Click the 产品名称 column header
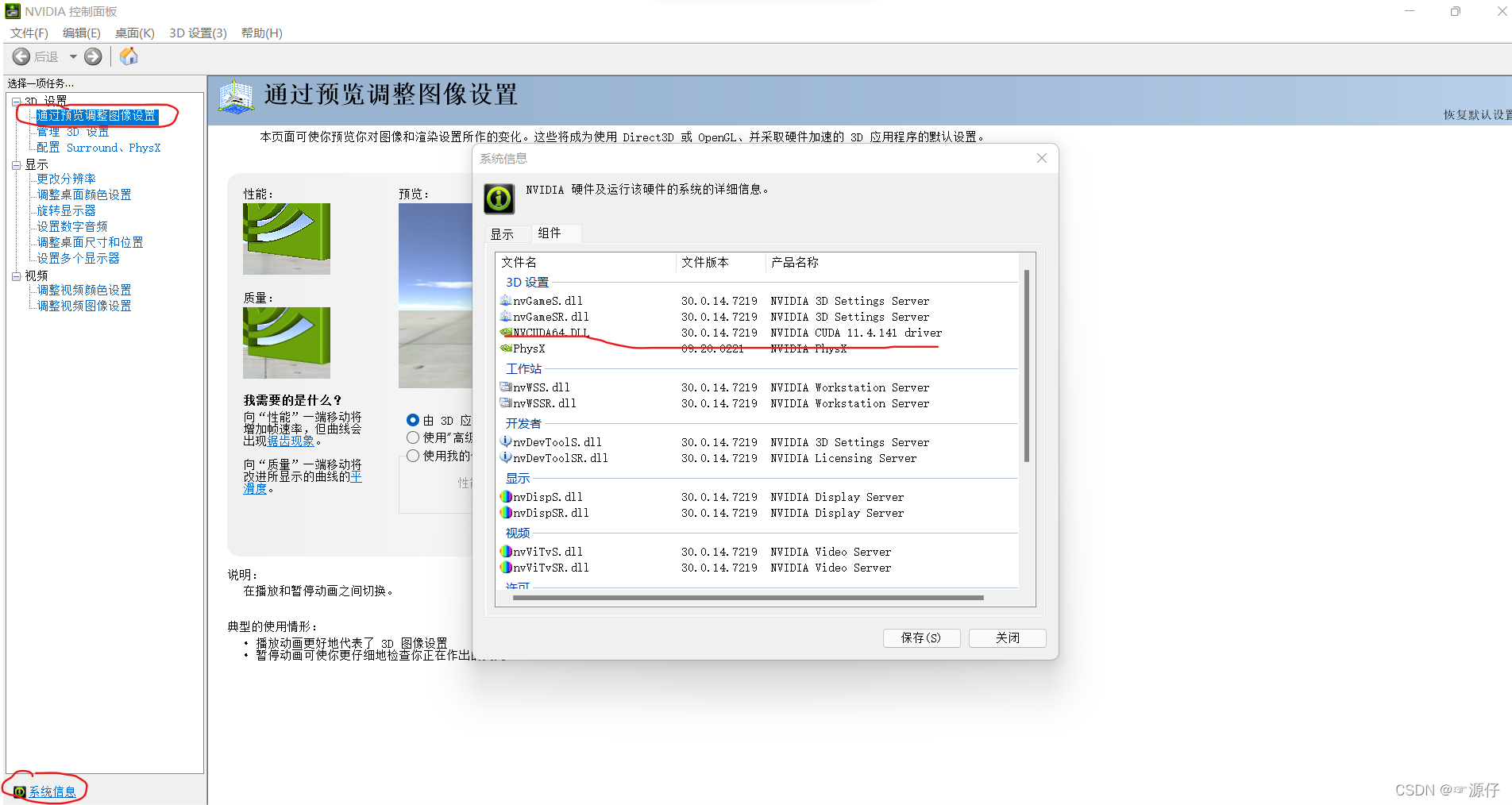The width and height of the screenshot is (1512, 805). [x=892, y=262]
